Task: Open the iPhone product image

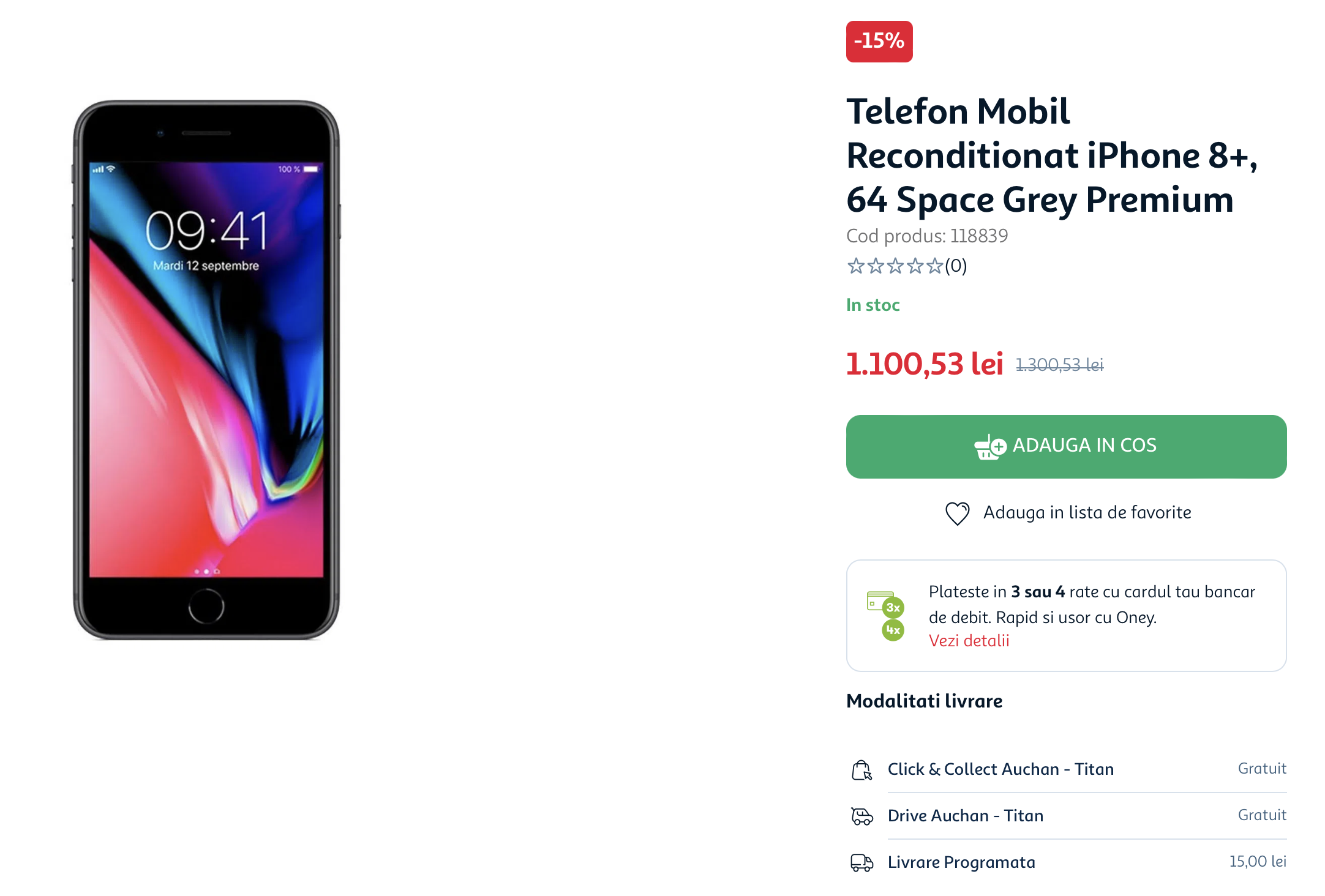Action: (x=206, y=370)
